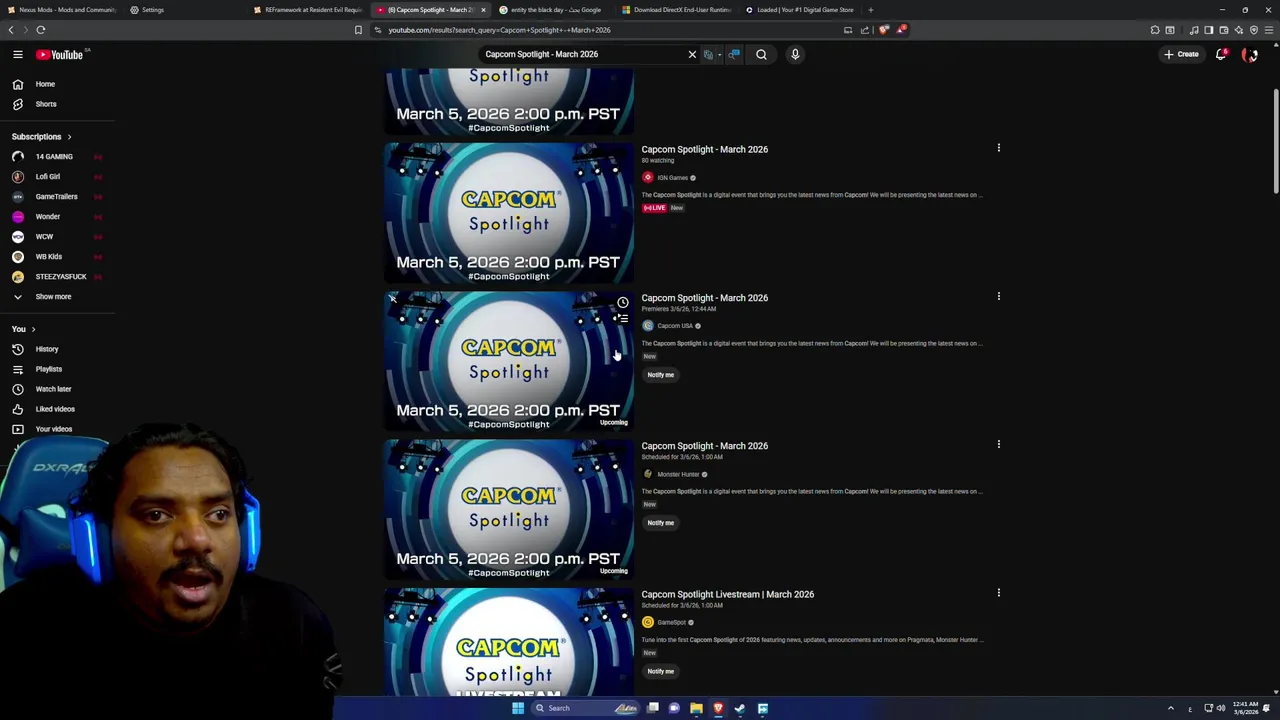Screen dimensions: 1280x720
Task: Open more options for IGN Games result
Action: tap(998, 148)
